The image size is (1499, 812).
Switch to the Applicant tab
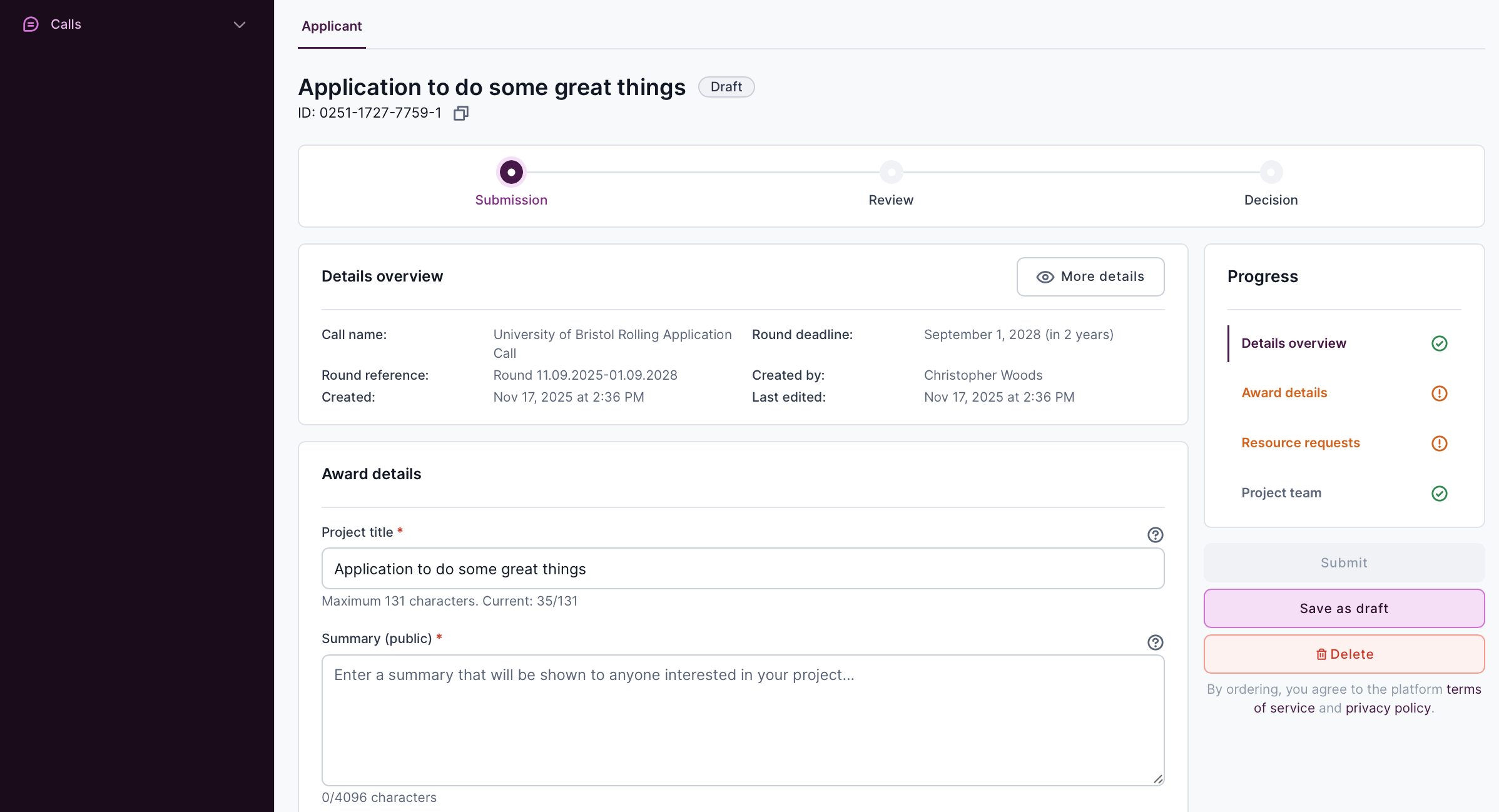pos(331,26)
